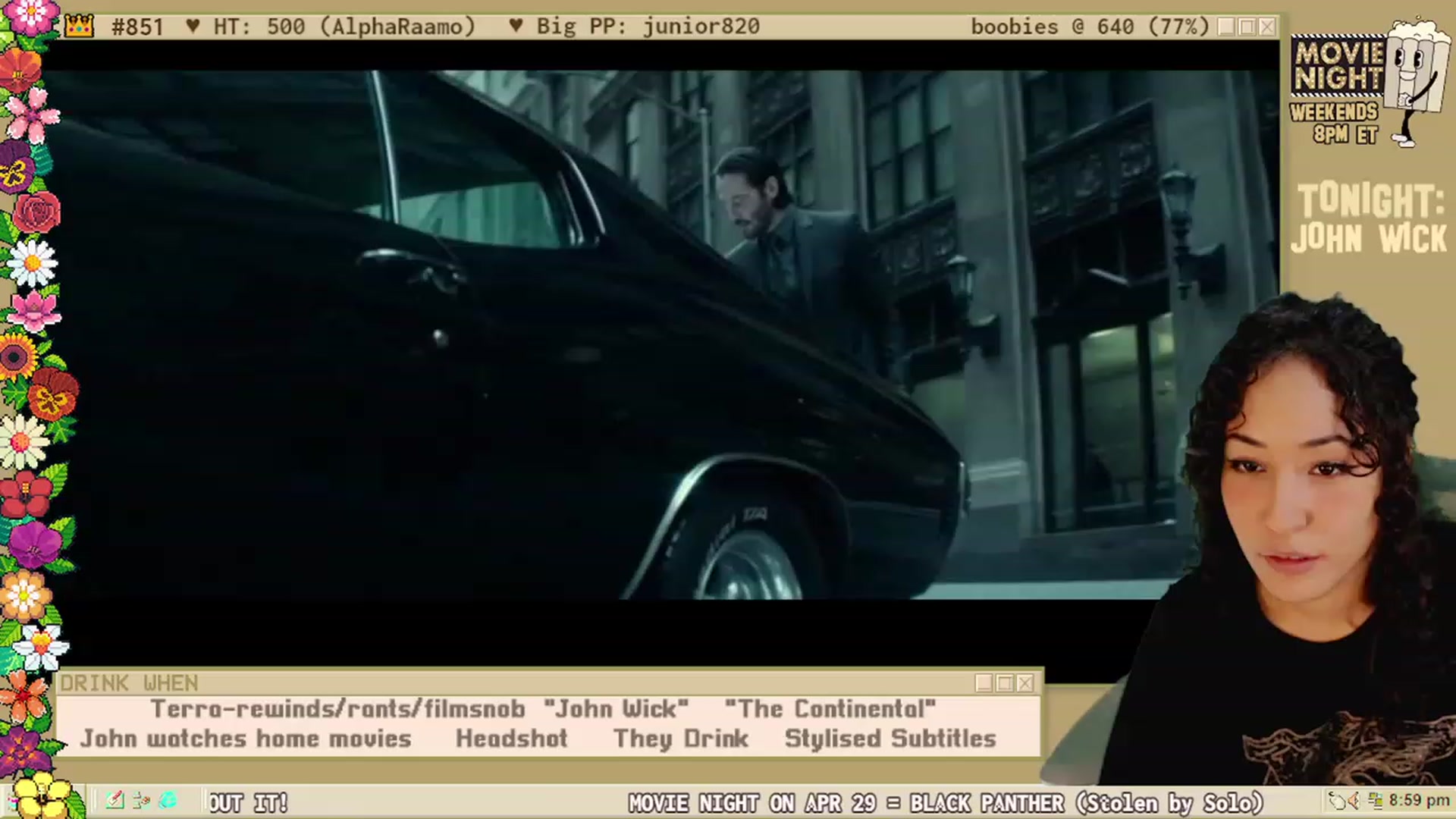Click the "TONIGHT: JOHN WICK" title text
The width and height of the screenshot is (1456, 819).
click(1370, 218)
